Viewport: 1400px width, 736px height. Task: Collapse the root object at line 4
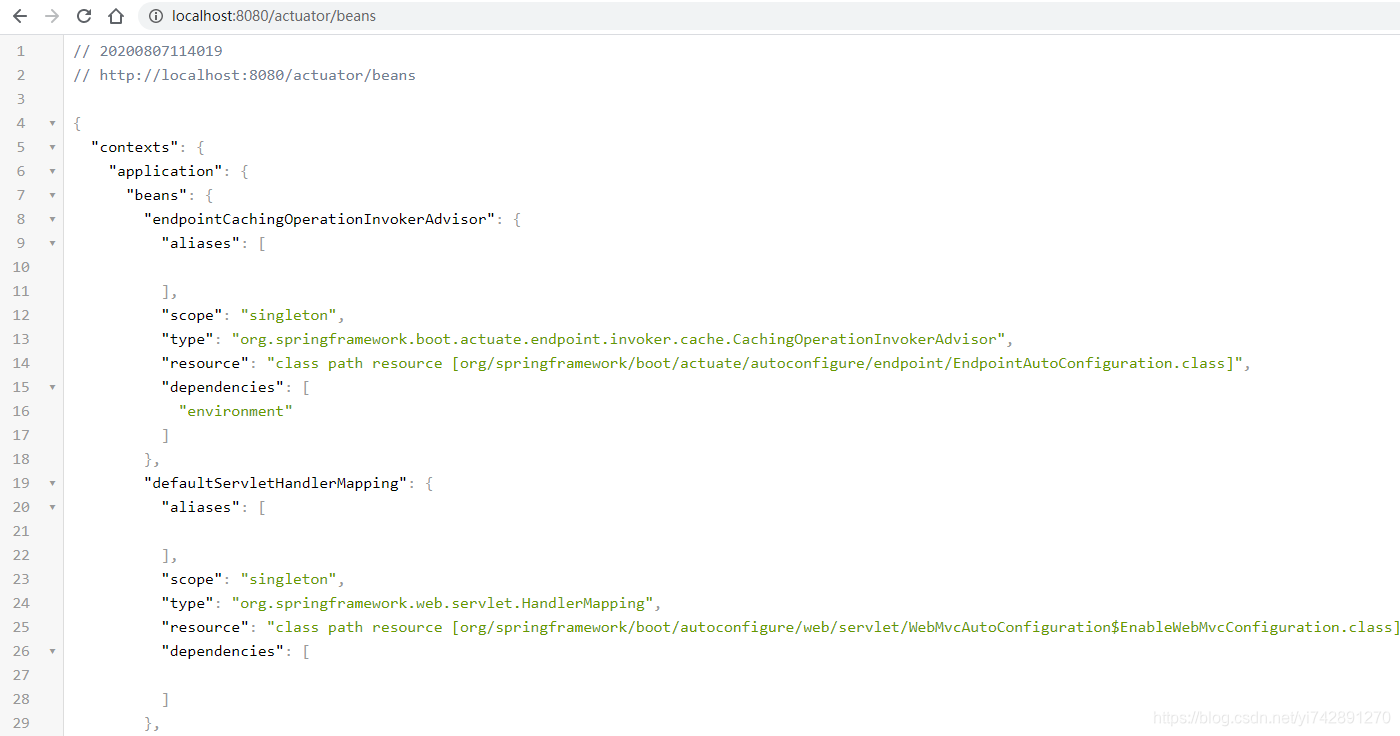click(52, 123)
